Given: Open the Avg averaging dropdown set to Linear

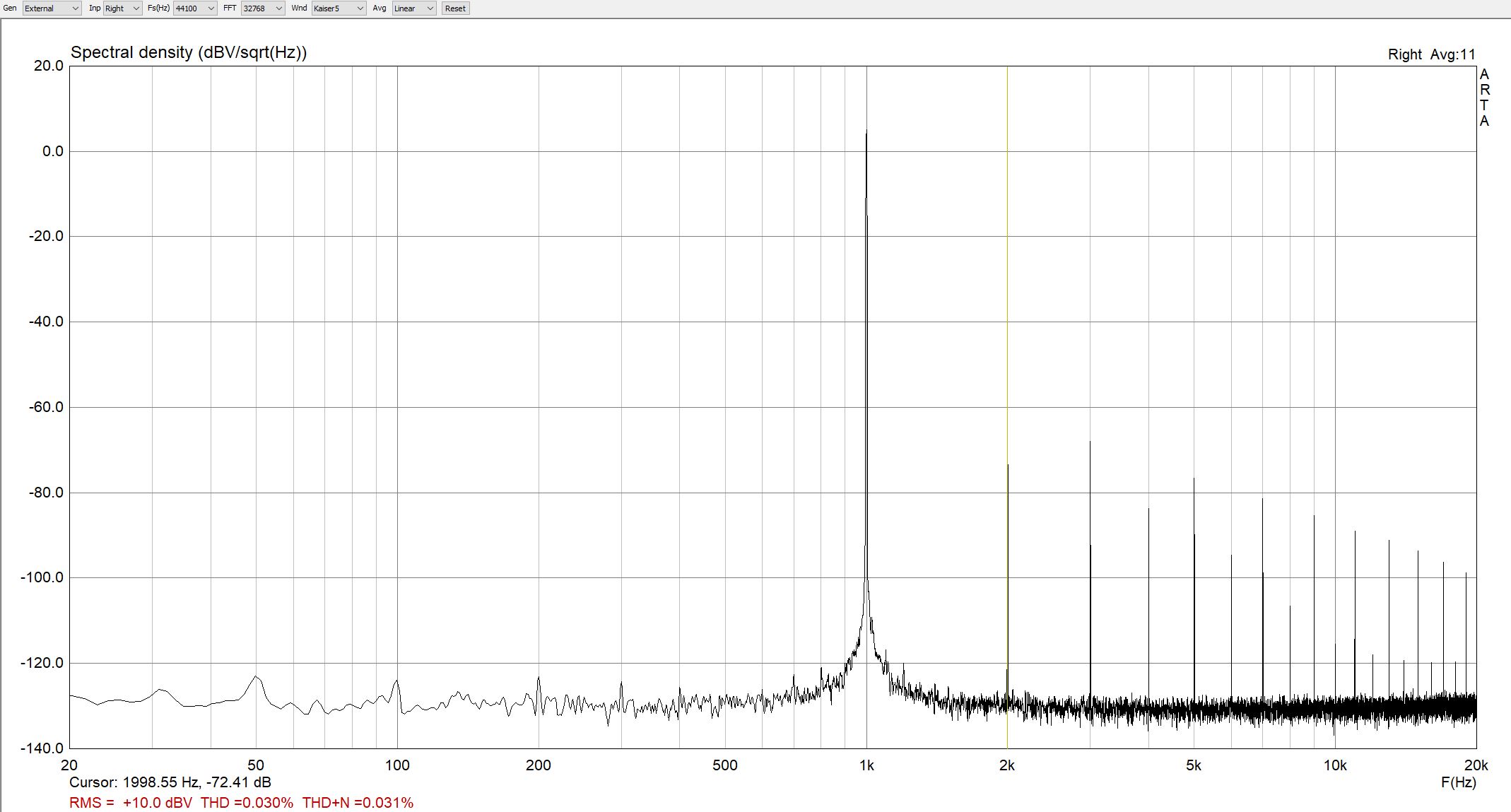Looking at the screenshot, I should click(x=414, y=8).
